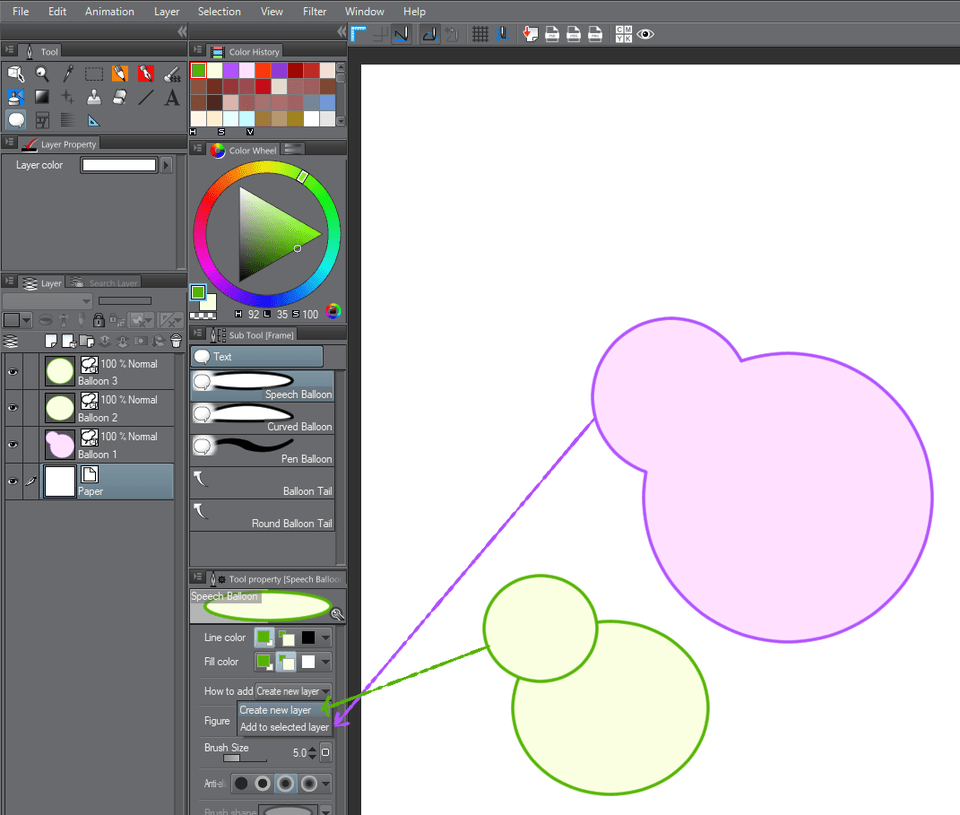Viewport: 960px width, 815px height.
Task: Choose Add to selected layer option
Action: 284,727
